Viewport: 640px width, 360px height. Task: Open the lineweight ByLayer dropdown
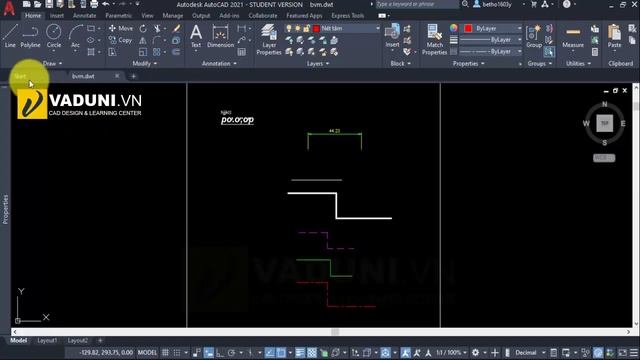519,40
